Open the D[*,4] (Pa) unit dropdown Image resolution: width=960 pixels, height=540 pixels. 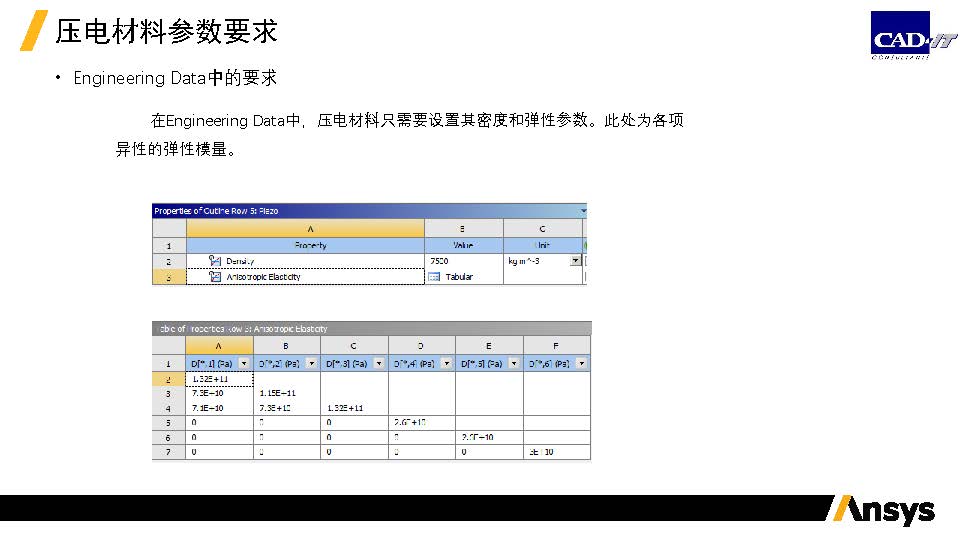(446, 363)
